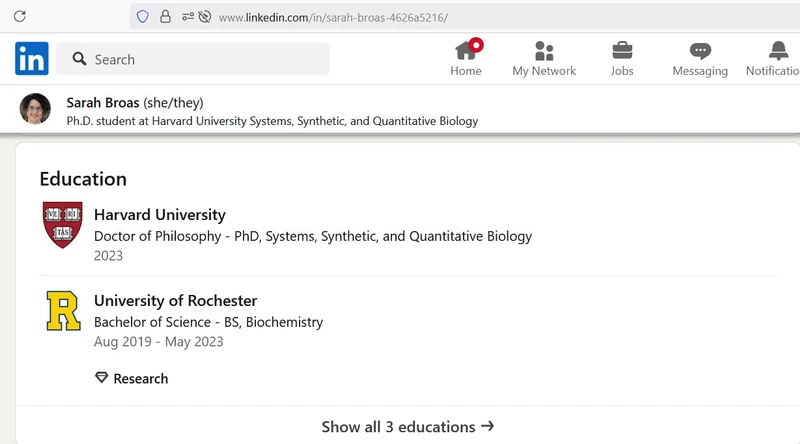The image size is (800, 444).
Task: Expand Show all 3 educations
Action: click(407, 427)
